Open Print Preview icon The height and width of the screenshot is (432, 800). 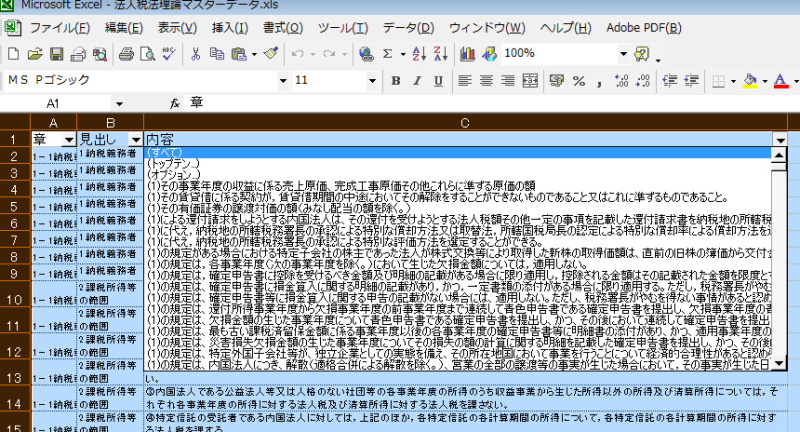click(x=147, y=54)
